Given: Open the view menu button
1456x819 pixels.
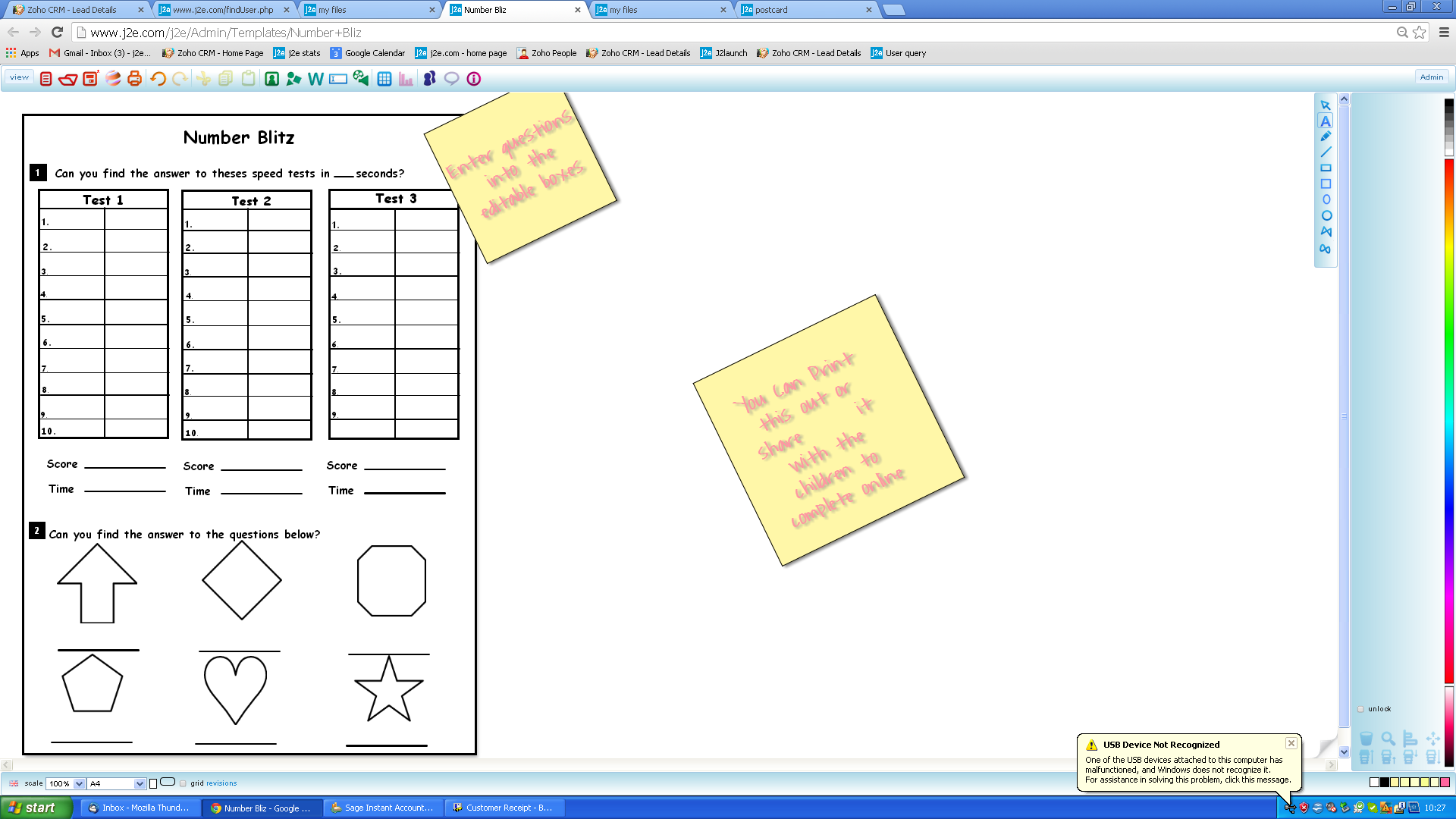Looking at the screenshot, I should pos(20,77).
